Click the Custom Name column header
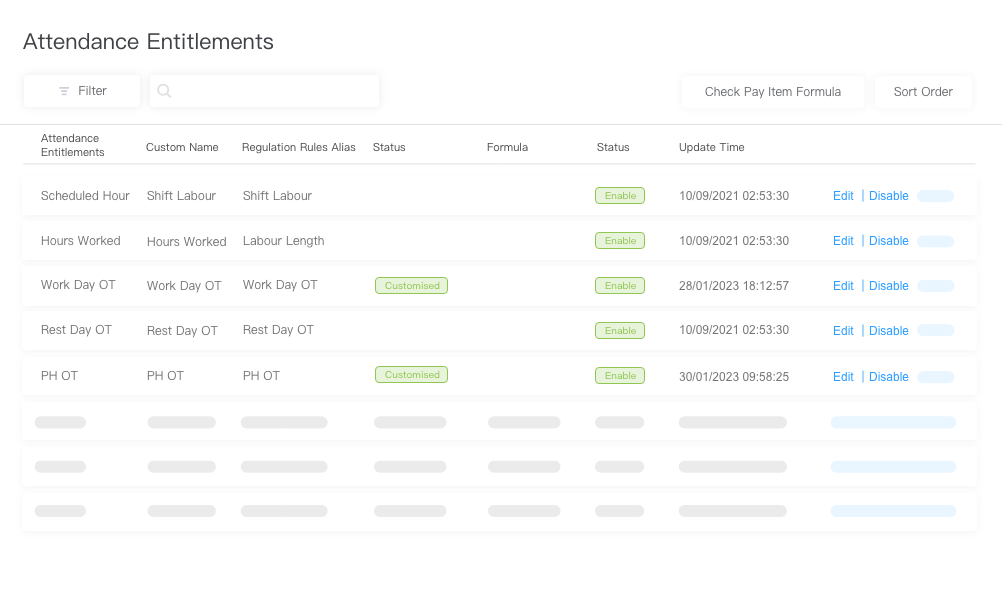 (182, 147)
